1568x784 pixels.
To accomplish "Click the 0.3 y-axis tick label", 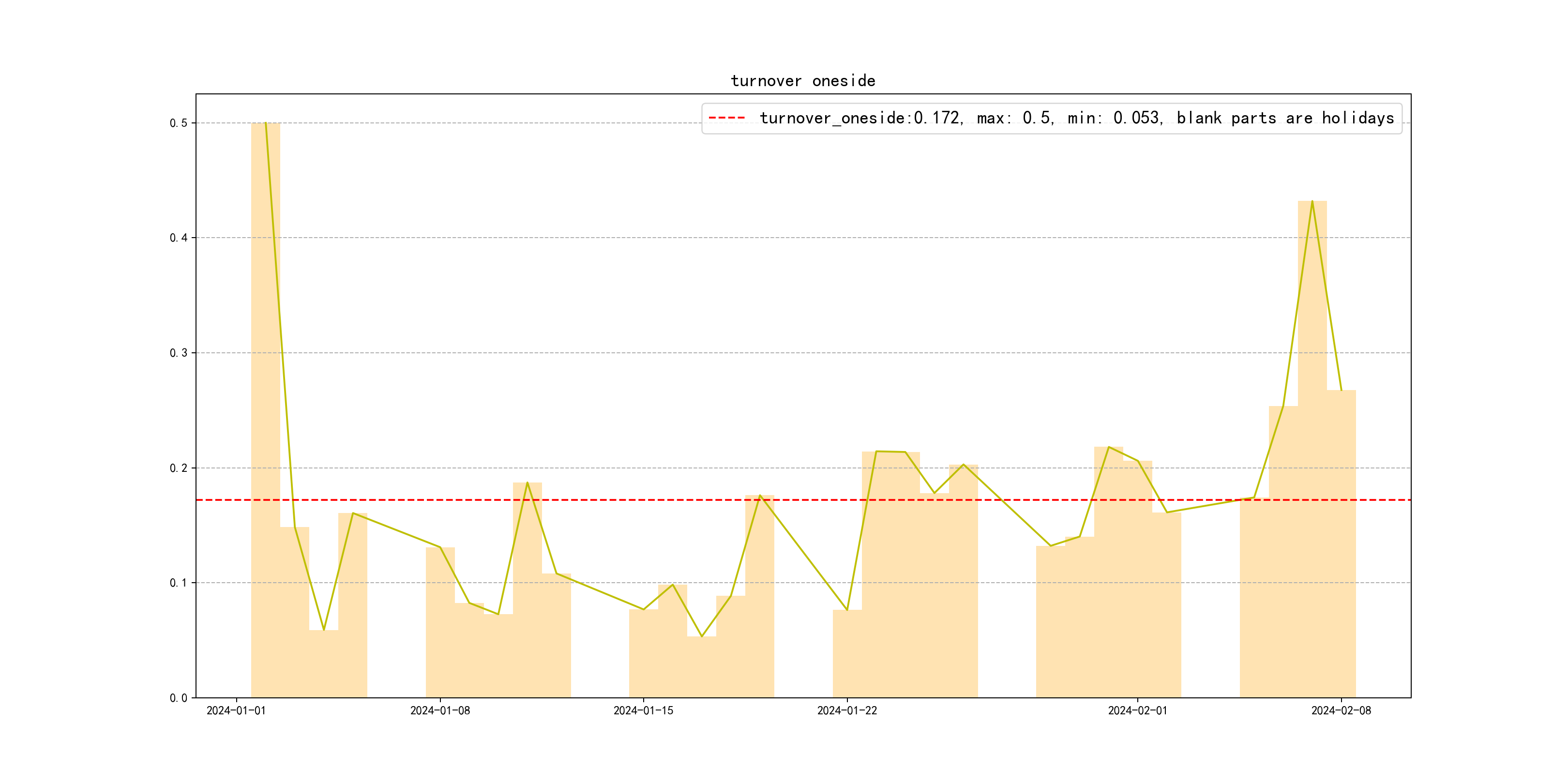I will [179, 353].
